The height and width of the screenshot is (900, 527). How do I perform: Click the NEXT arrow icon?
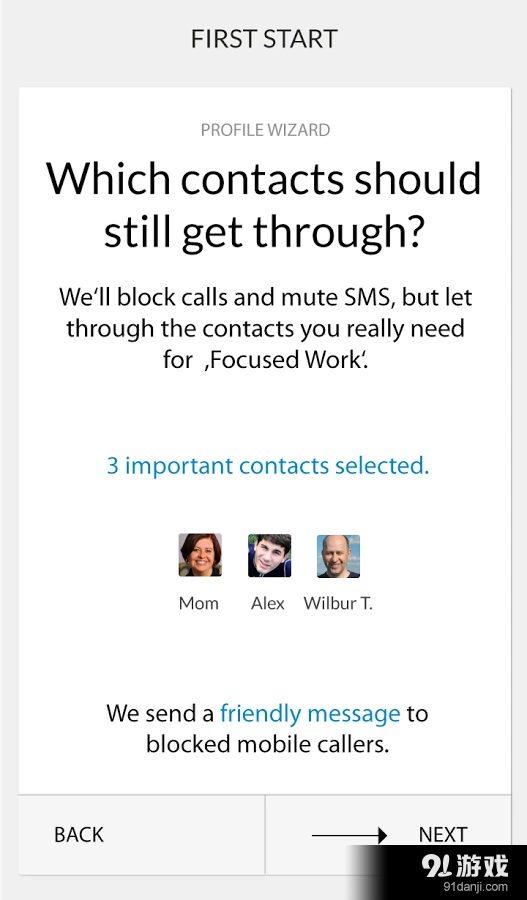click(350, 835)
